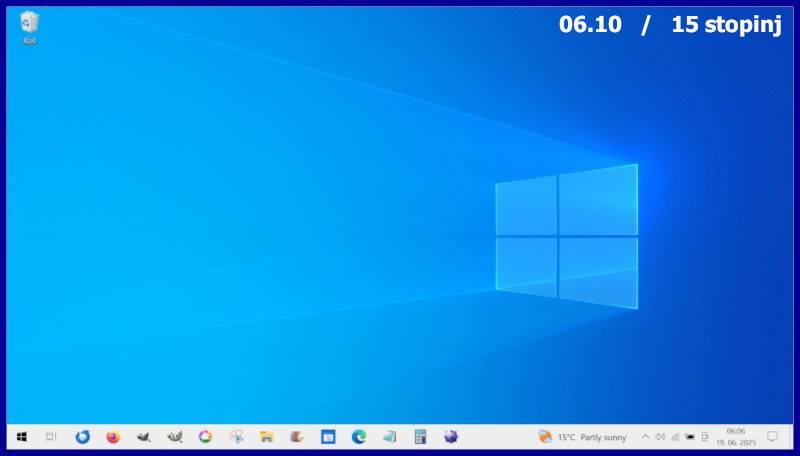Screen dimensions: 800x456
Task: Launch GIMP Wilber icon on the taskbar
Action: click(174, 437)
